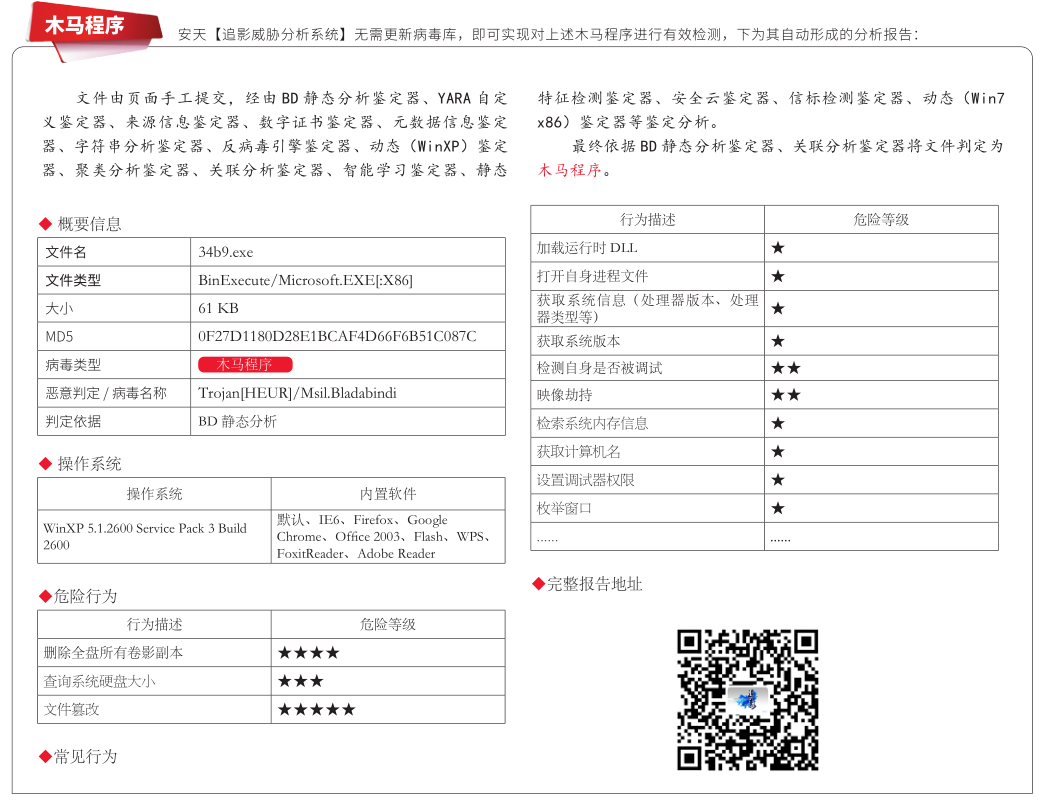Image resolution: width=1041 pixels, height=807 pixels.
Task: Click the star rating for 枚举窗口
Action: tap(778, 508)
